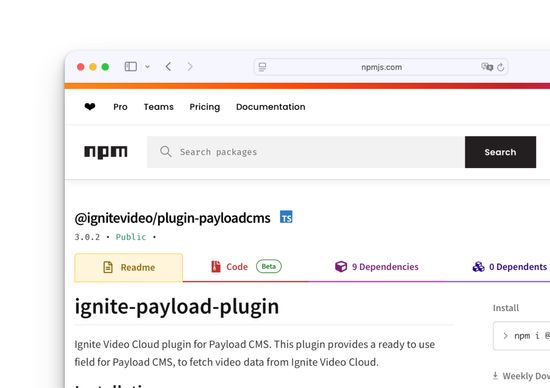Click the Ignite Video Cloud description paragraph
Screen dimensions: 550x388
(255, 353)
